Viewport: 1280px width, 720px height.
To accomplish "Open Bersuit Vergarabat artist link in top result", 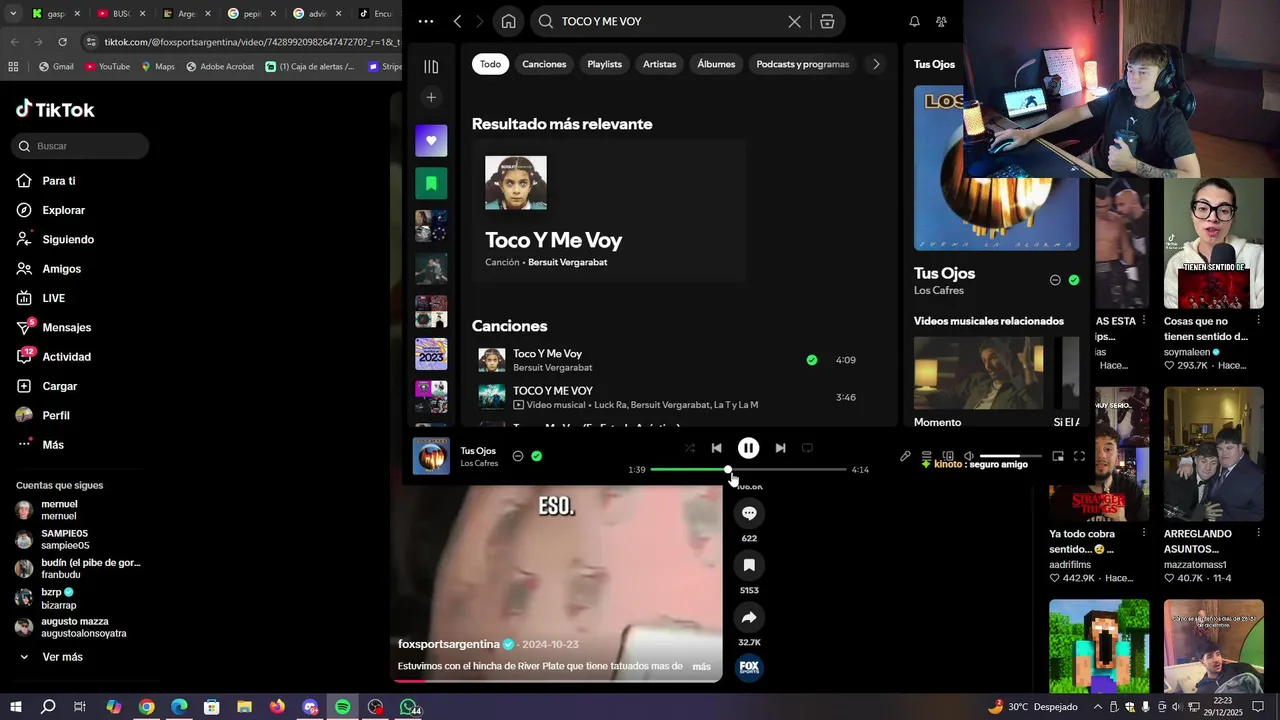I will 567,262.
